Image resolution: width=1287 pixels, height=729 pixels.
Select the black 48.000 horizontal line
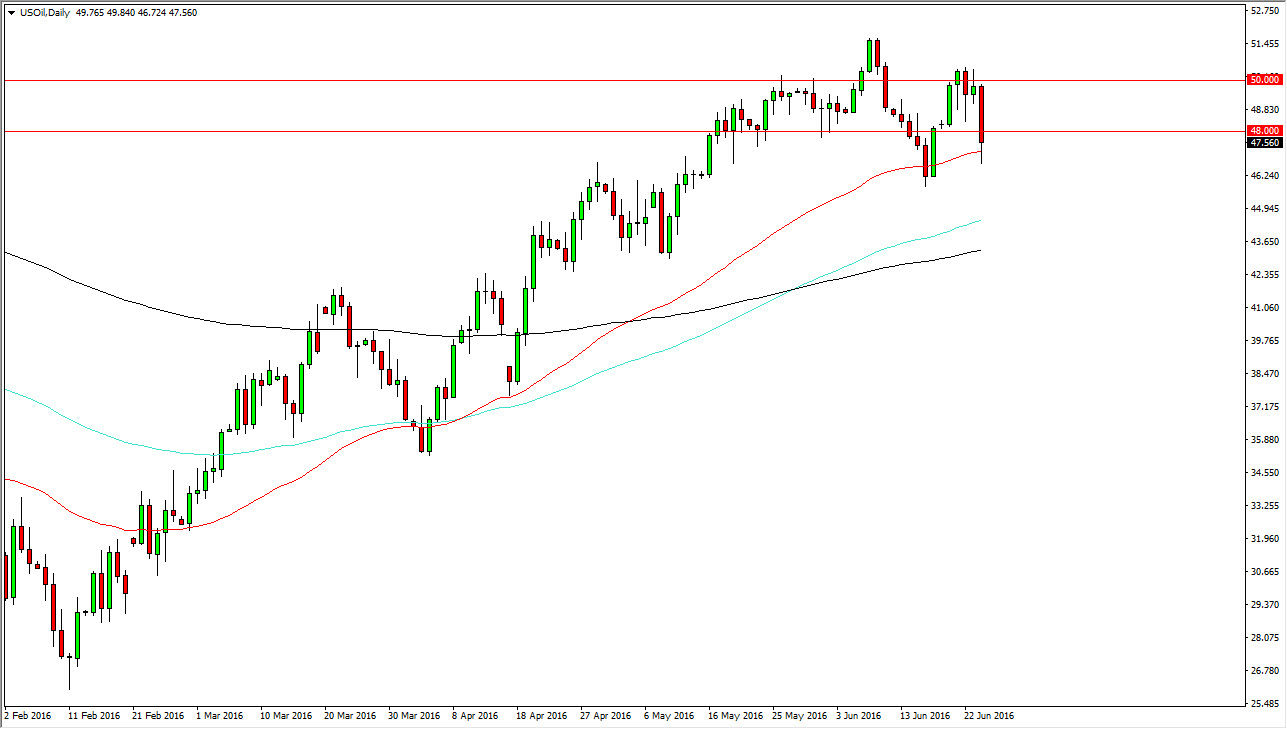600,131
